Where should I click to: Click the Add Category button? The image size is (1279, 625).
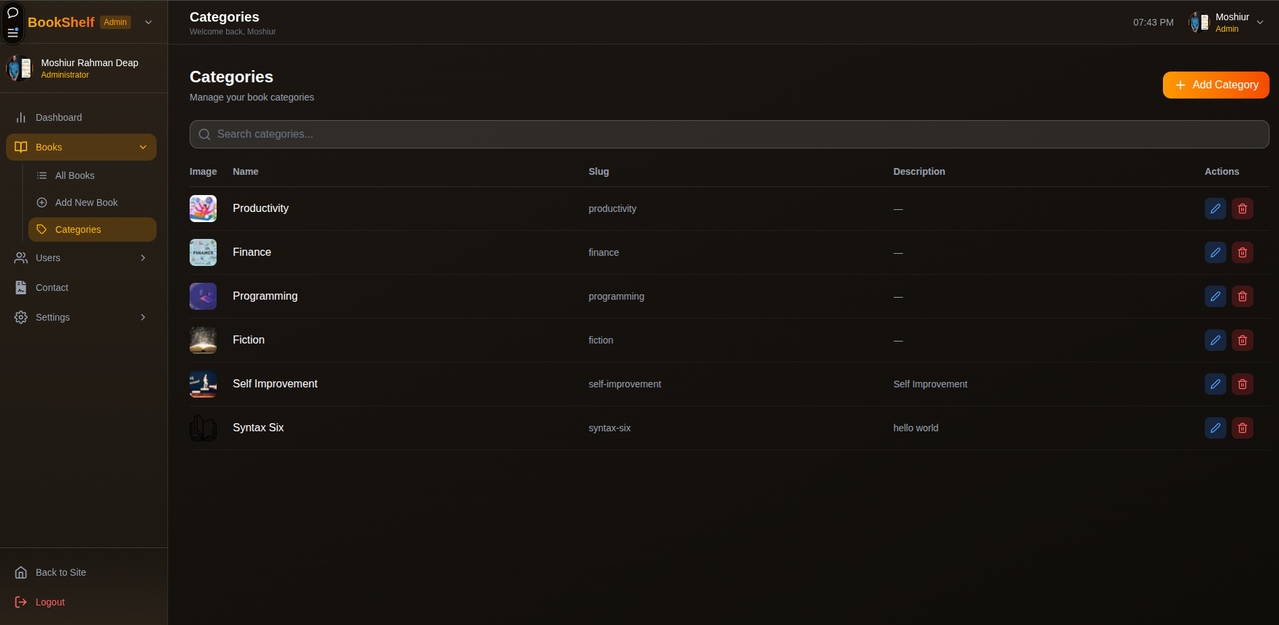pyautogui.click(x=1216, y=85)
